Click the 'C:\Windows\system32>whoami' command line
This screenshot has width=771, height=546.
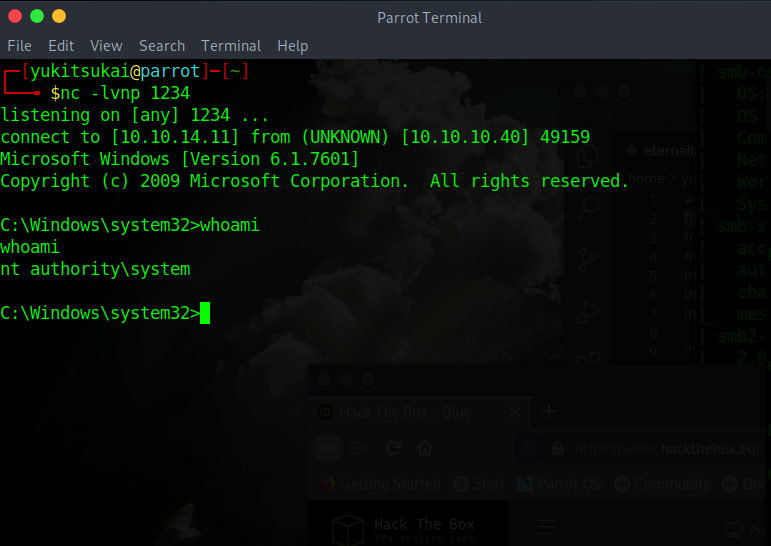[x=130, y=225]
